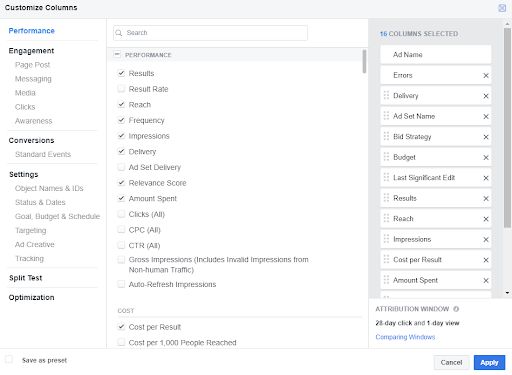Screen dimensions: 512x375
Task: Click drag handle beside Cost per Result
Action: [386, 259]
